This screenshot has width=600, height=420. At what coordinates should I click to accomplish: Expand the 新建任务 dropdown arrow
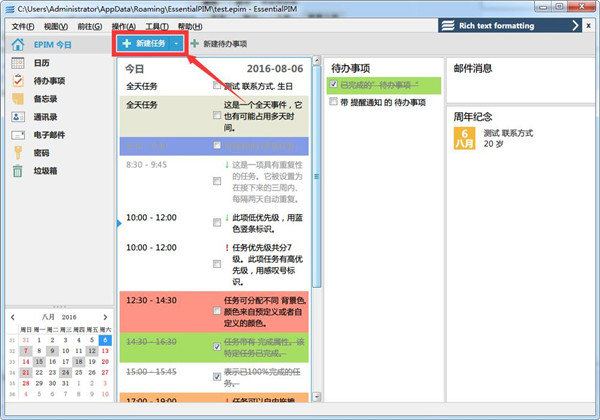[x=176, y=44]
